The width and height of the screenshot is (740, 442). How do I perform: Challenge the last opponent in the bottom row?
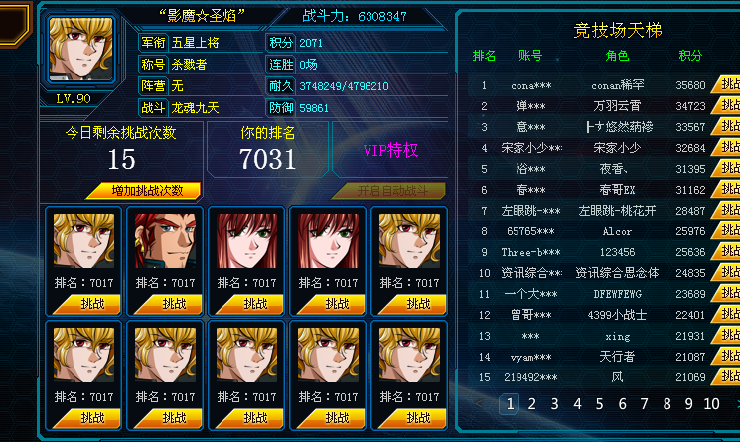click(412, 418)
